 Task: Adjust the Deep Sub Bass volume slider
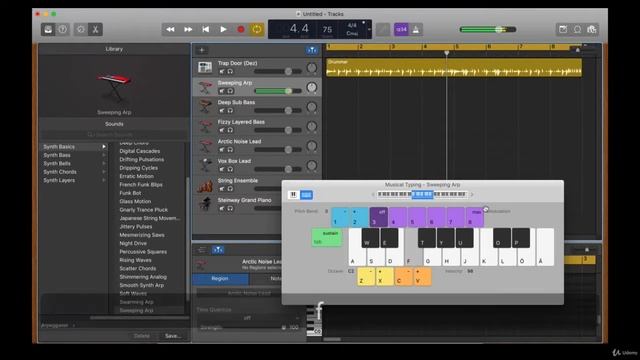point(278,110)
